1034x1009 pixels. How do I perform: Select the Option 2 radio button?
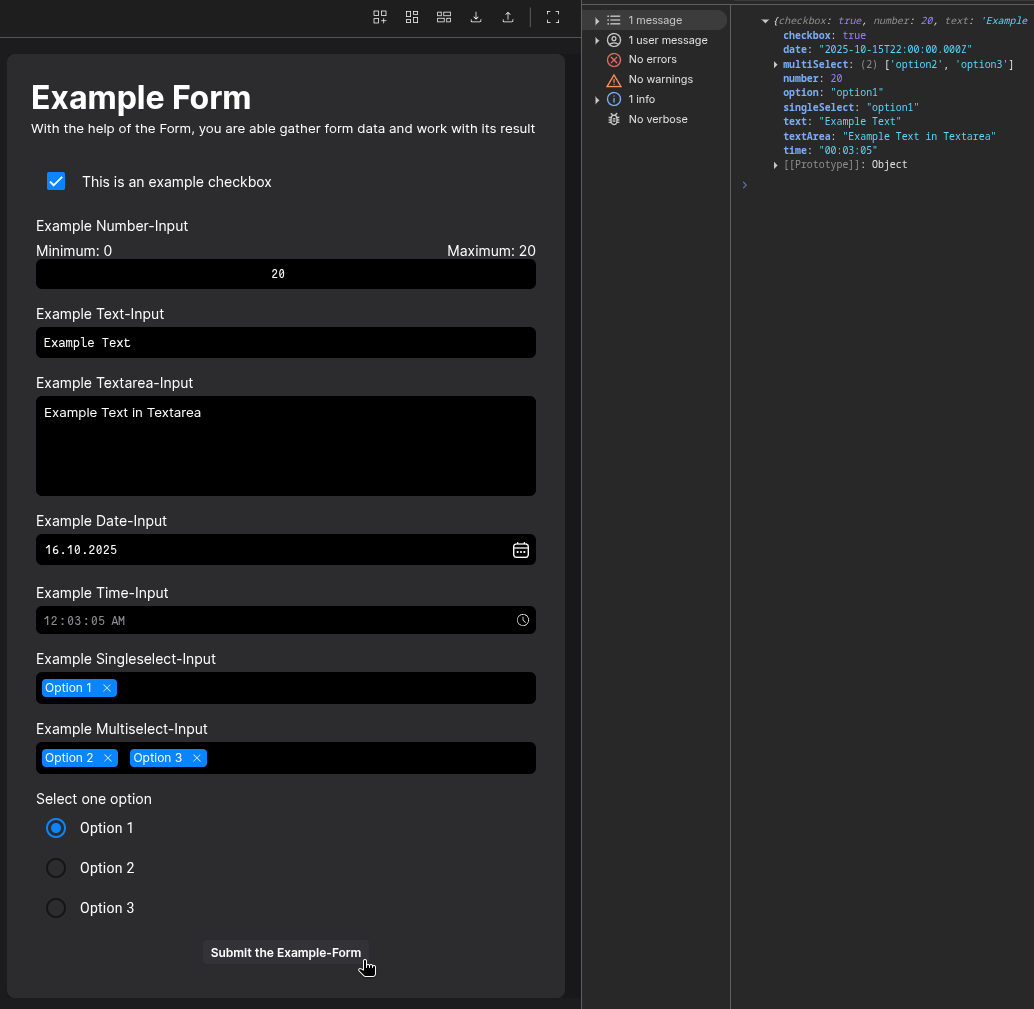pos(56,868)
